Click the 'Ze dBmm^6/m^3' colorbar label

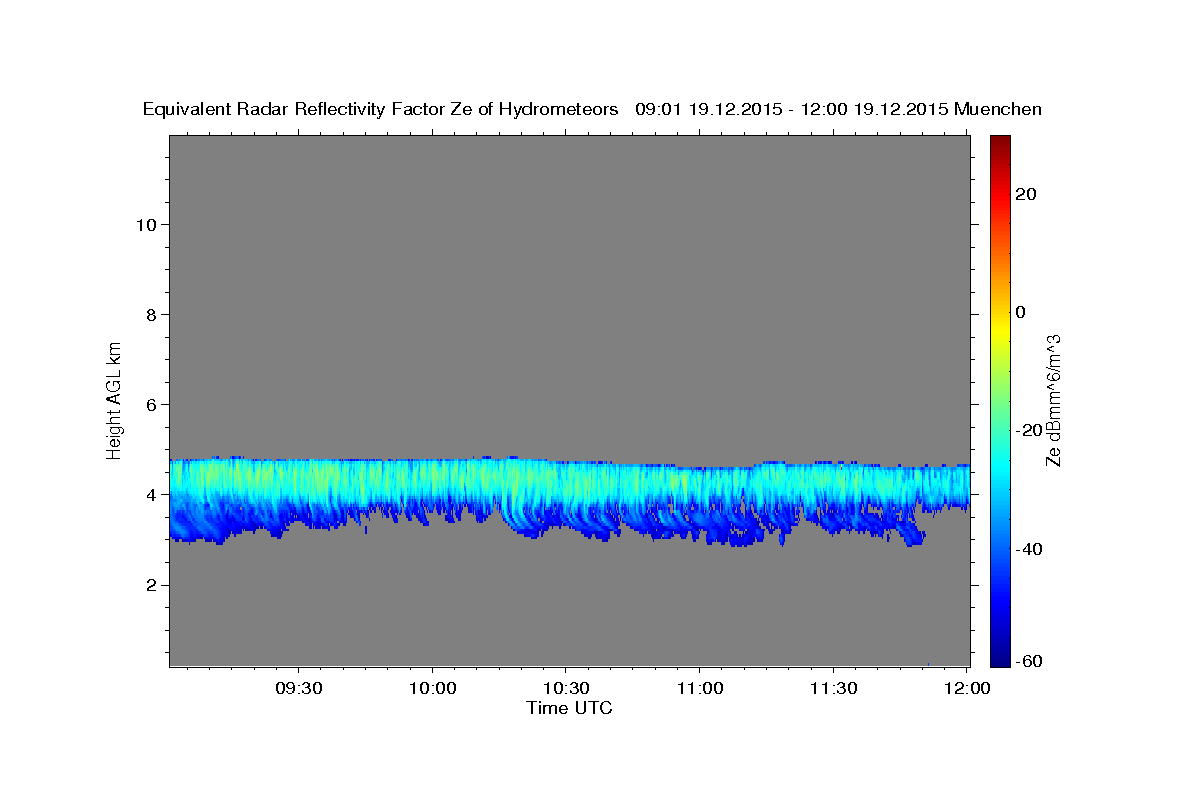(1052, 400)
